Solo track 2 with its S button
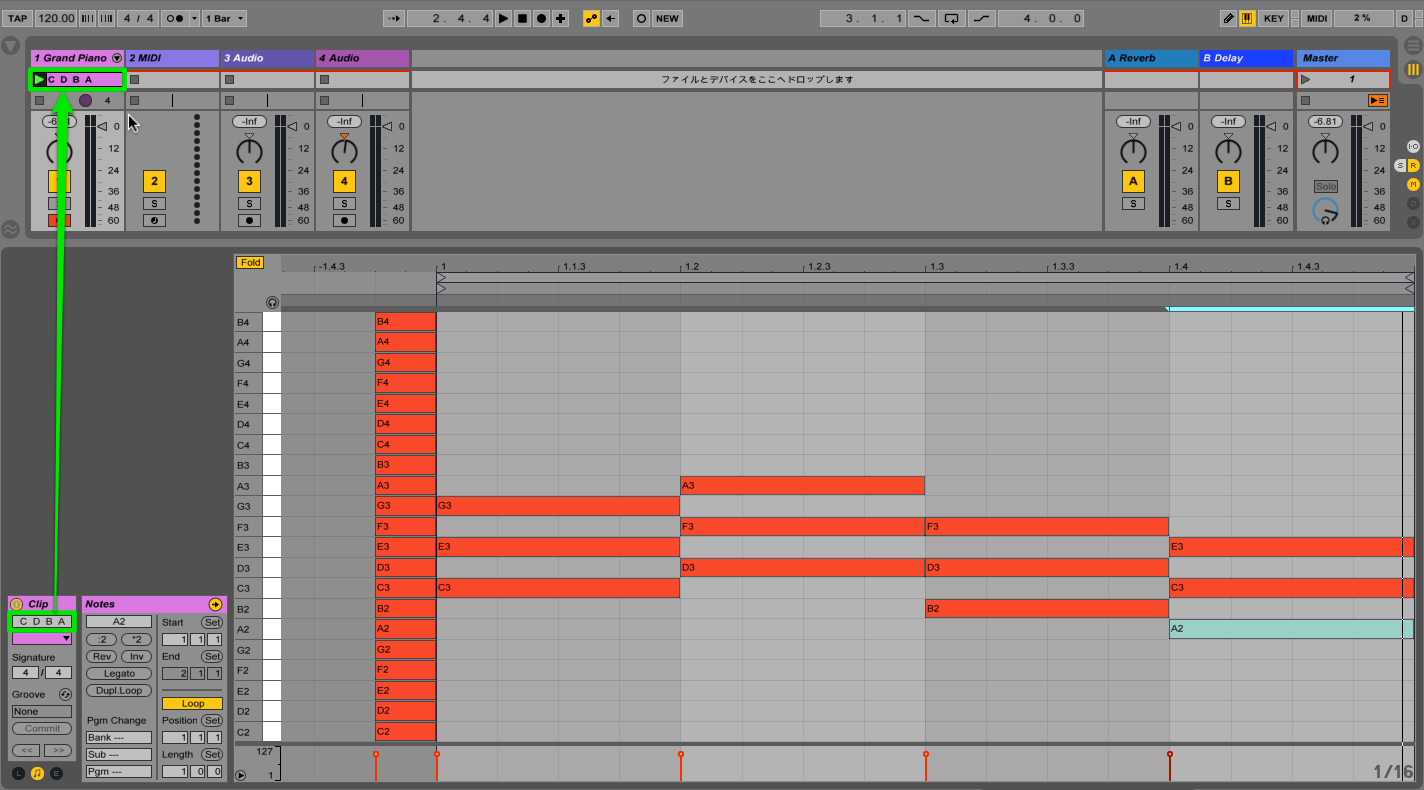1424x790 pixels. click(154, 204)
